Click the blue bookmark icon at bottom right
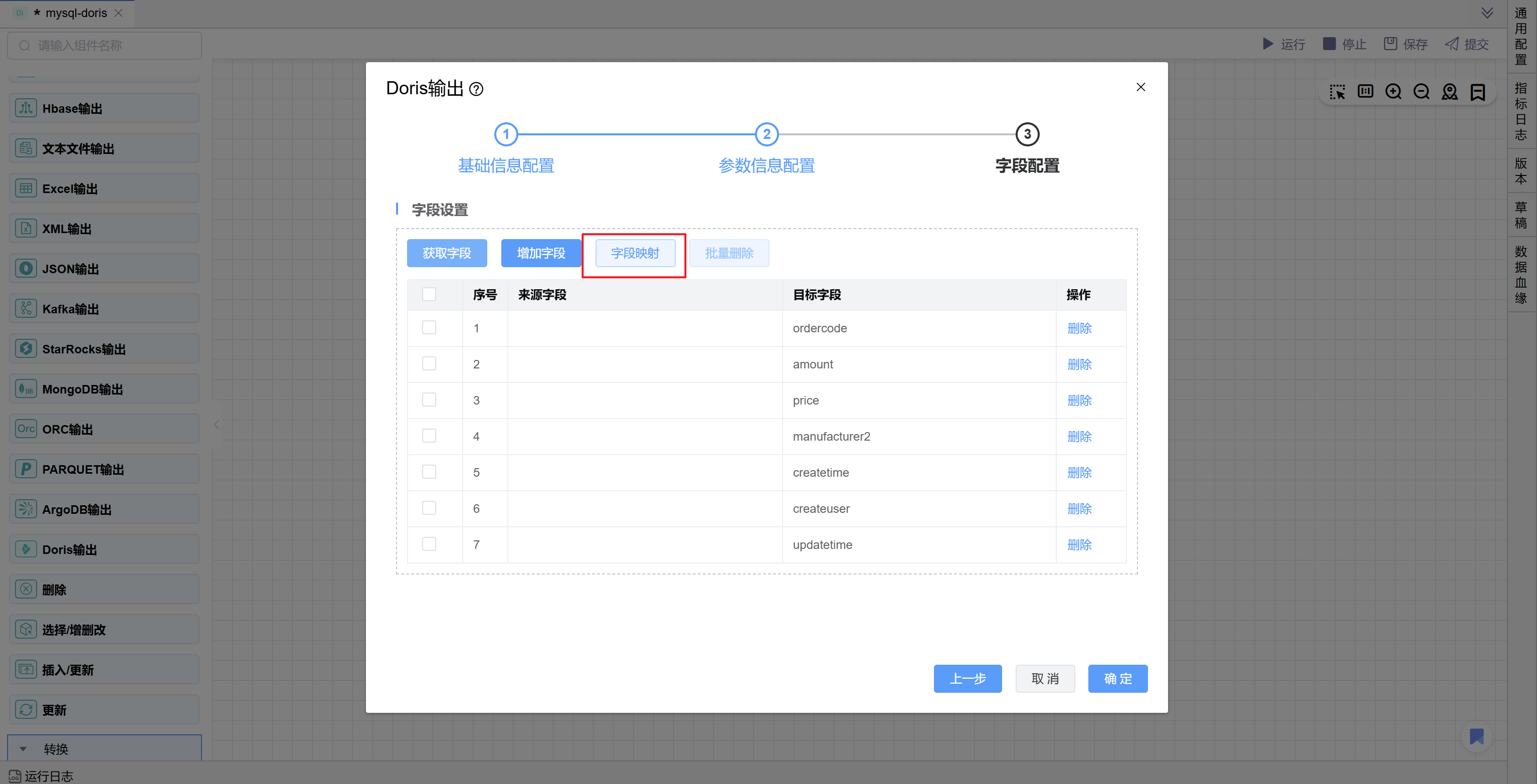The height and width of the screenshot is (784, 1537). 1476,736
